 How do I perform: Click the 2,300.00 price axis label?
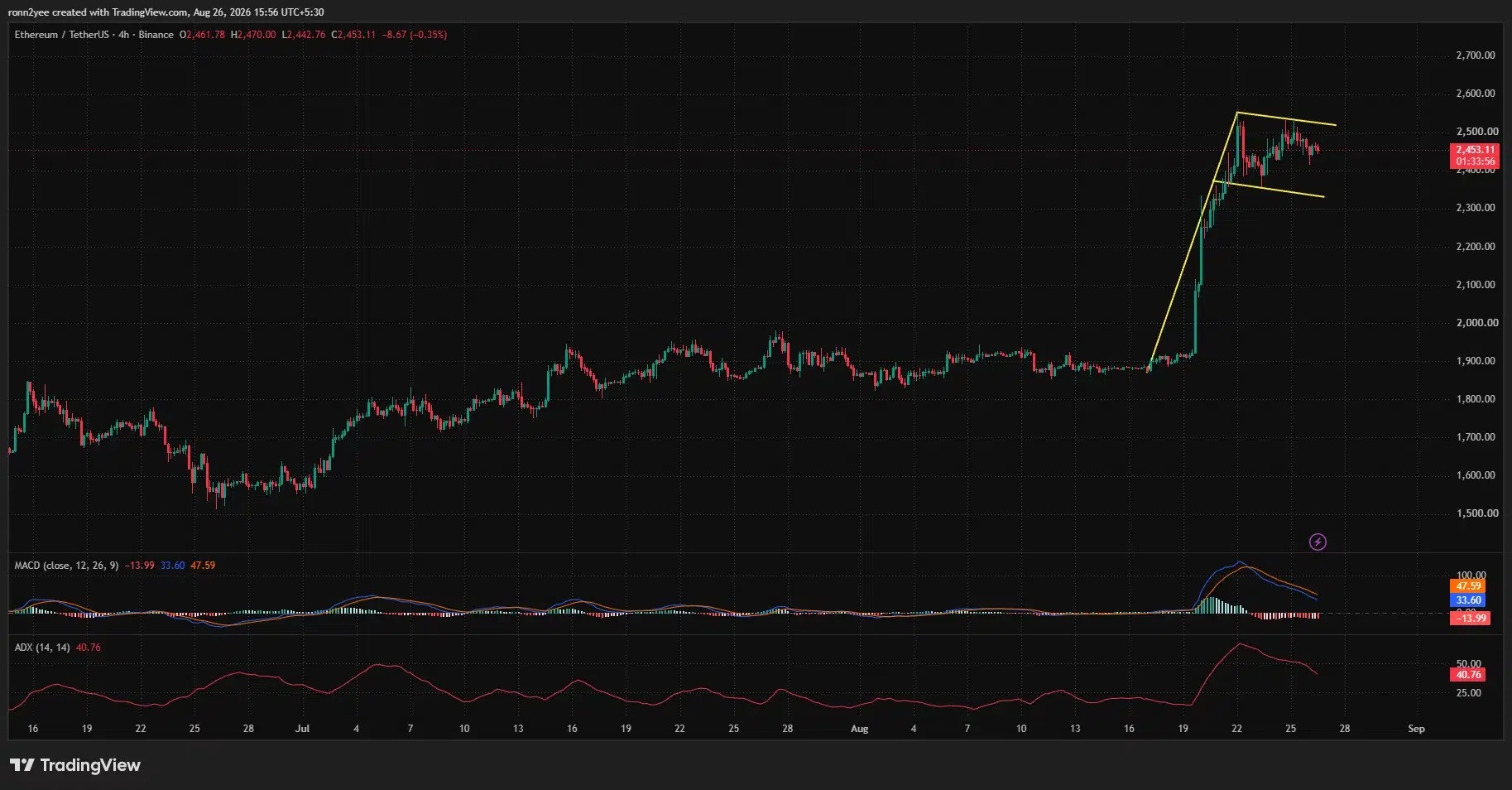(1476, 208)
